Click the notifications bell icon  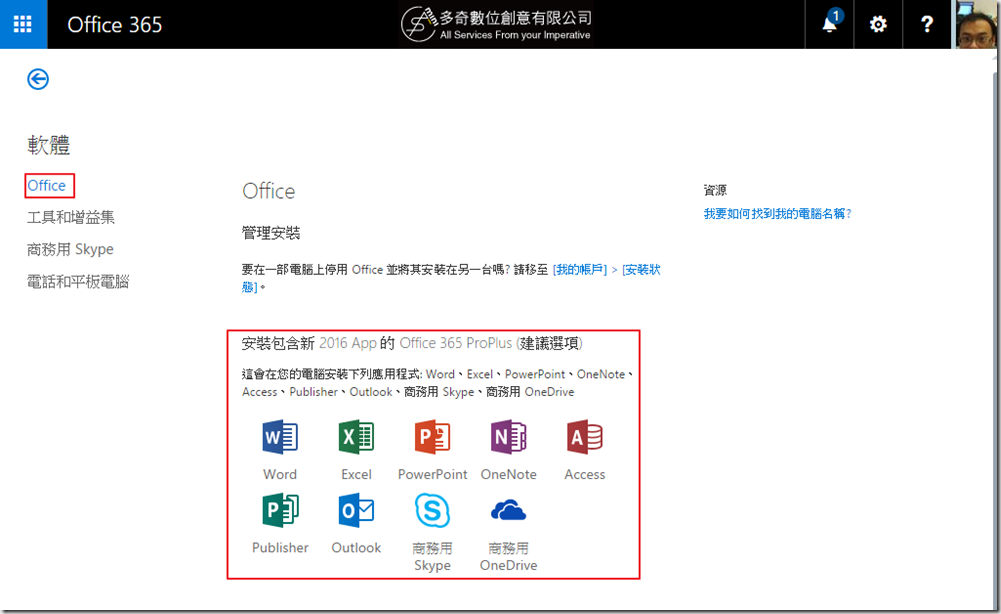pyautogui.click(x=830, y=24)
